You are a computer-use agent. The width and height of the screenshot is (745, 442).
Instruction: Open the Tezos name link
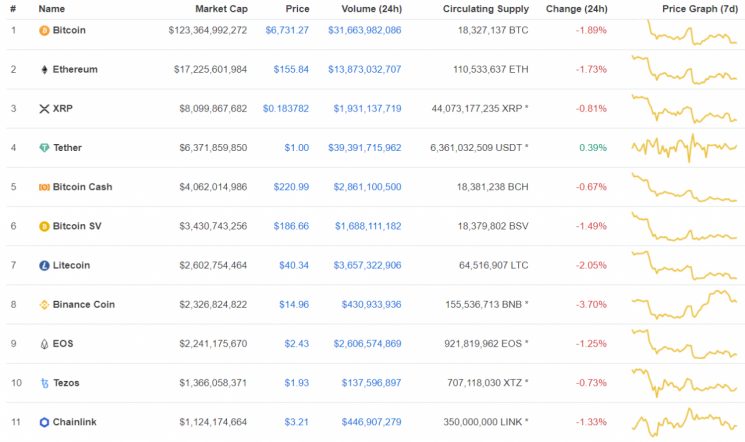click(x=66, y=383)
